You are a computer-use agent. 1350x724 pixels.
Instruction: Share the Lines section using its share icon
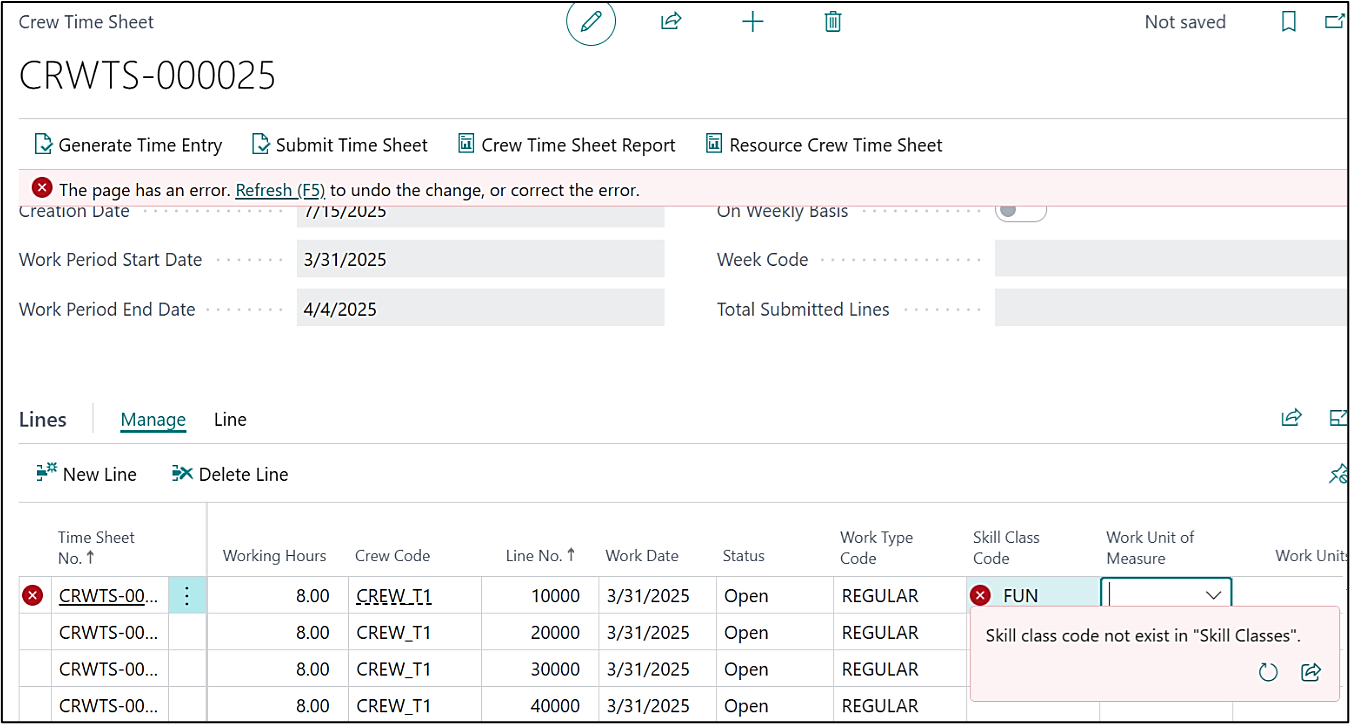1292,418
